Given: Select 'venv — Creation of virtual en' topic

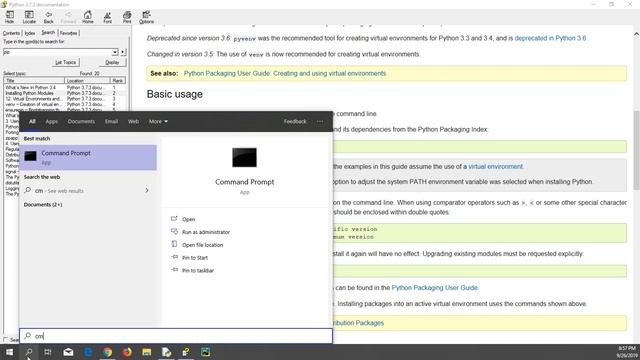Looking at the screenshot, I should [x=33, y=104].
